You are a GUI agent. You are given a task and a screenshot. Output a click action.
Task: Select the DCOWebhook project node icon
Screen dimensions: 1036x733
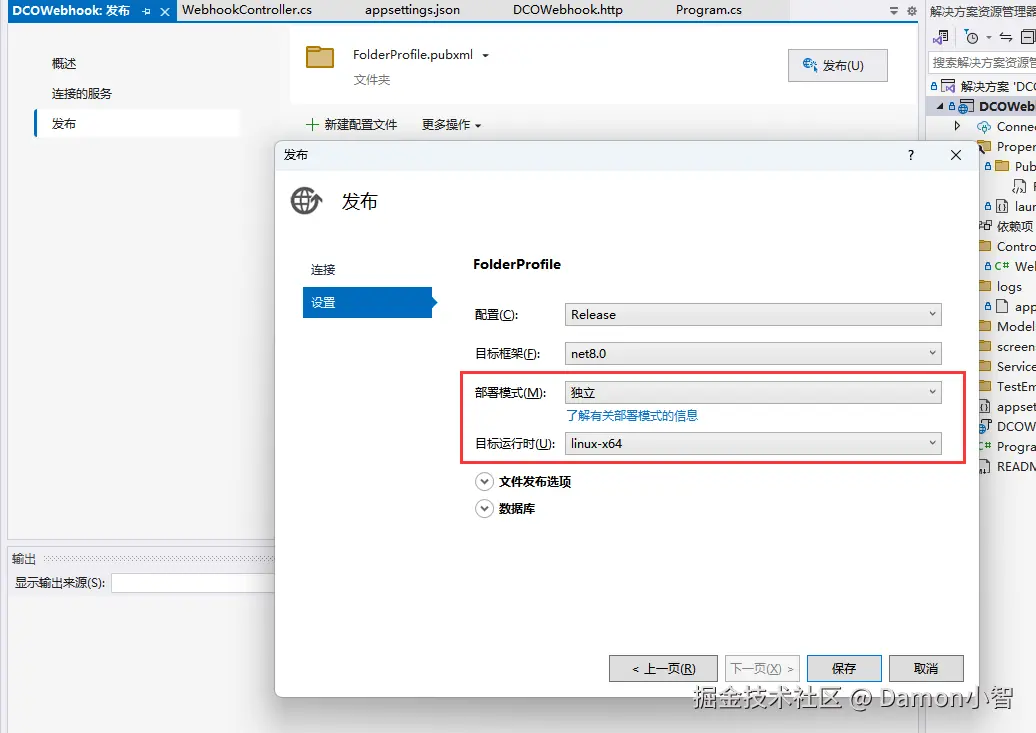pos(966,106)
